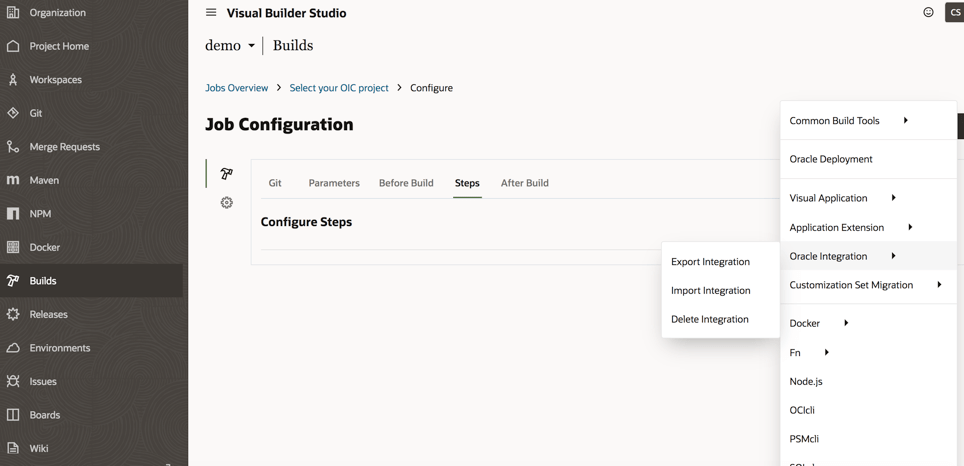Screen dimensions: 964x466
Task: Click the Docker sidebar icon
Action: [13, 247]
